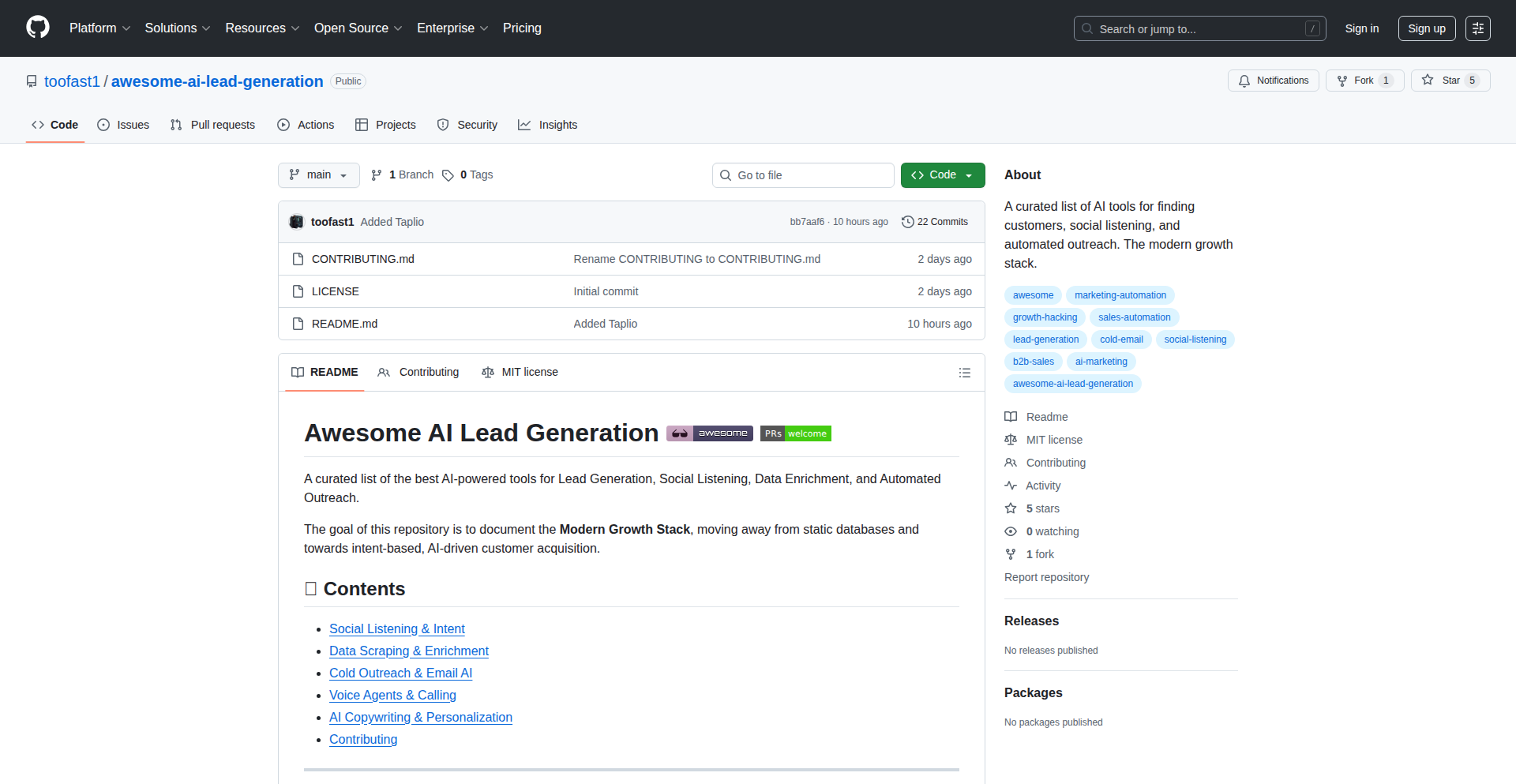Image resolution: width=1516 pixels, height=784 pixels.
Task: Expand the Open Source menu
Action: (358, 28)
